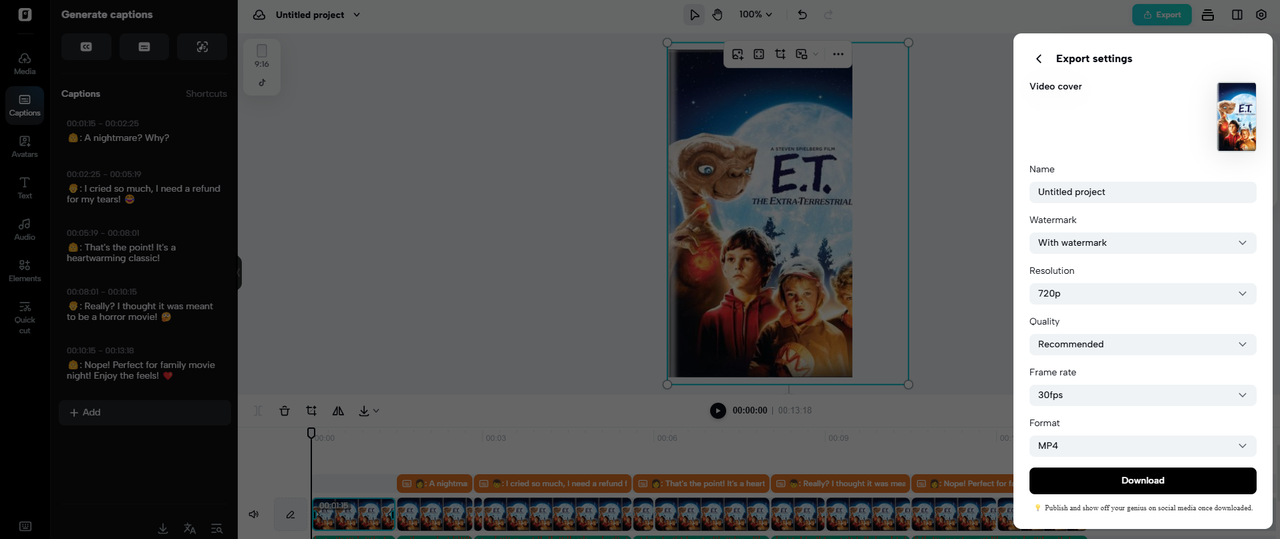Click the Export button
Viewport: 1280px width, 539px height.
coord(1161,15)
